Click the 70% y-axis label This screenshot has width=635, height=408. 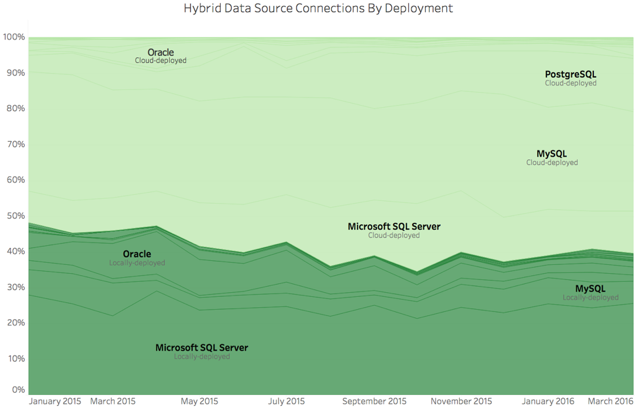tap(16, 144)
